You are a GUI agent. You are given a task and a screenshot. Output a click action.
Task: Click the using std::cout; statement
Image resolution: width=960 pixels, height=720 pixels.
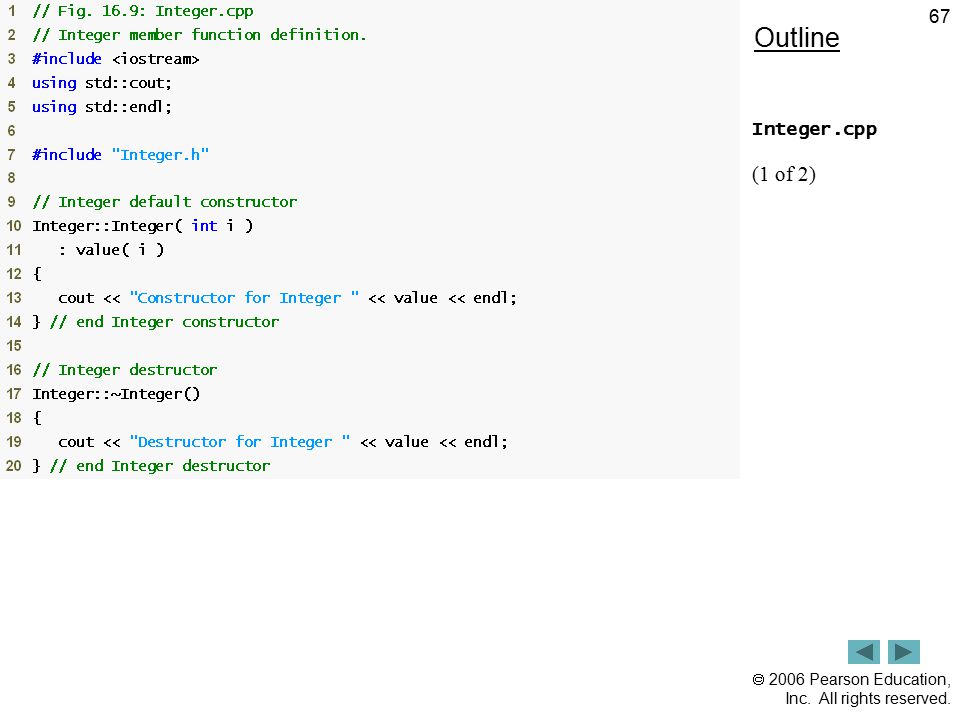pyautogui.click(x=102, y=83)
